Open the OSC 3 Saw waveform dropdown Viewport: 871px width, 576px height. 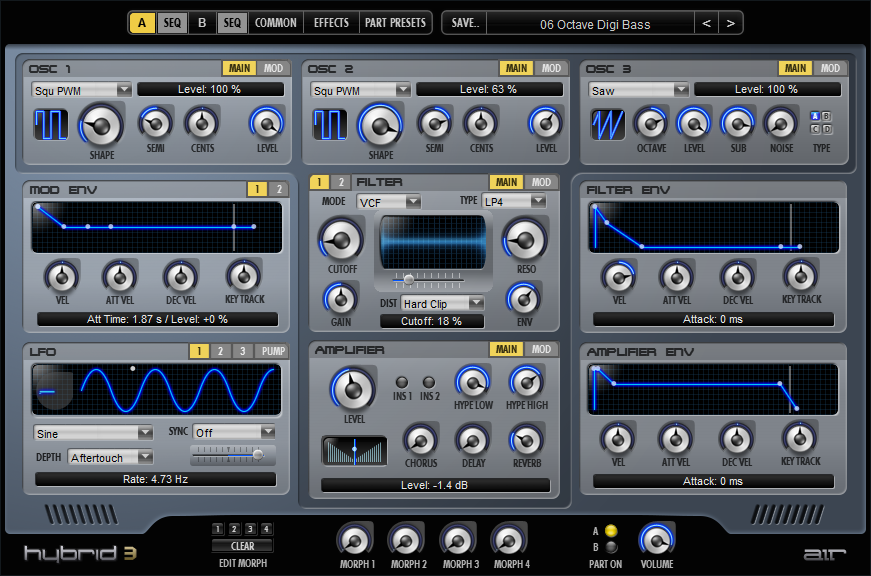(638, 90)
